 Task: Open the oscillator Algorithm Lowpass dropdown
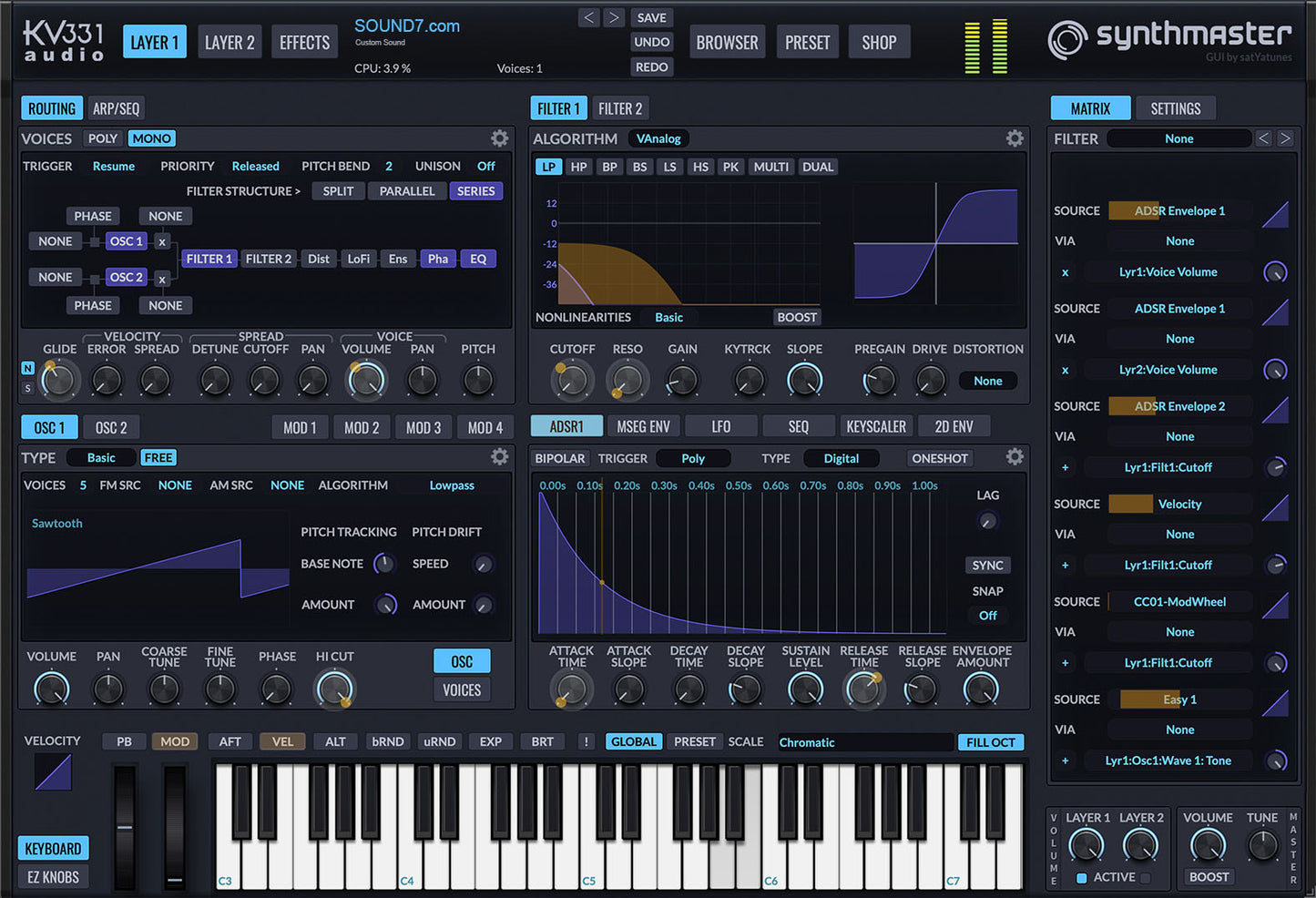pyautogui.click(x=452, y=485)
